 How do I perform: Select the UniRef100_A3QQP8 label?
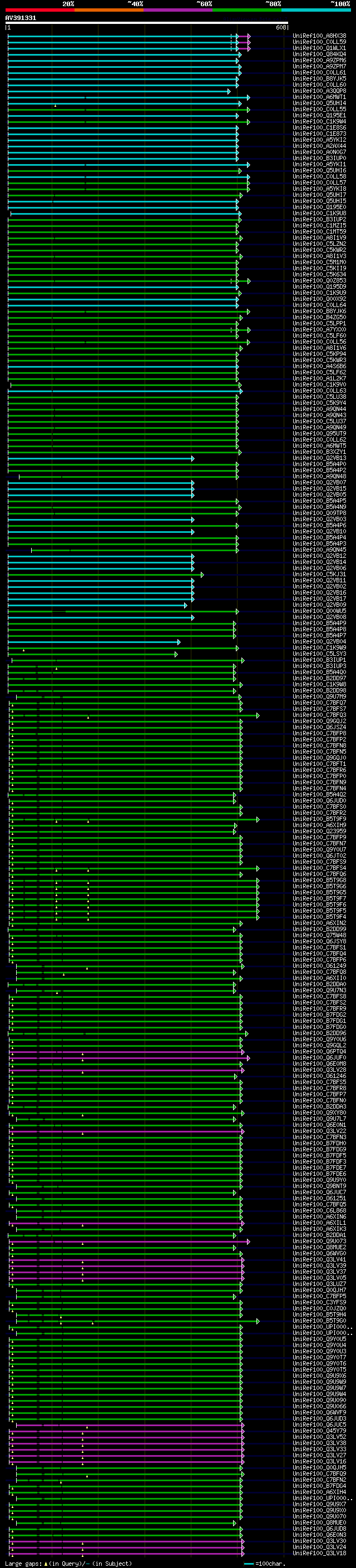pyautogui.click(x=319, y=91)
